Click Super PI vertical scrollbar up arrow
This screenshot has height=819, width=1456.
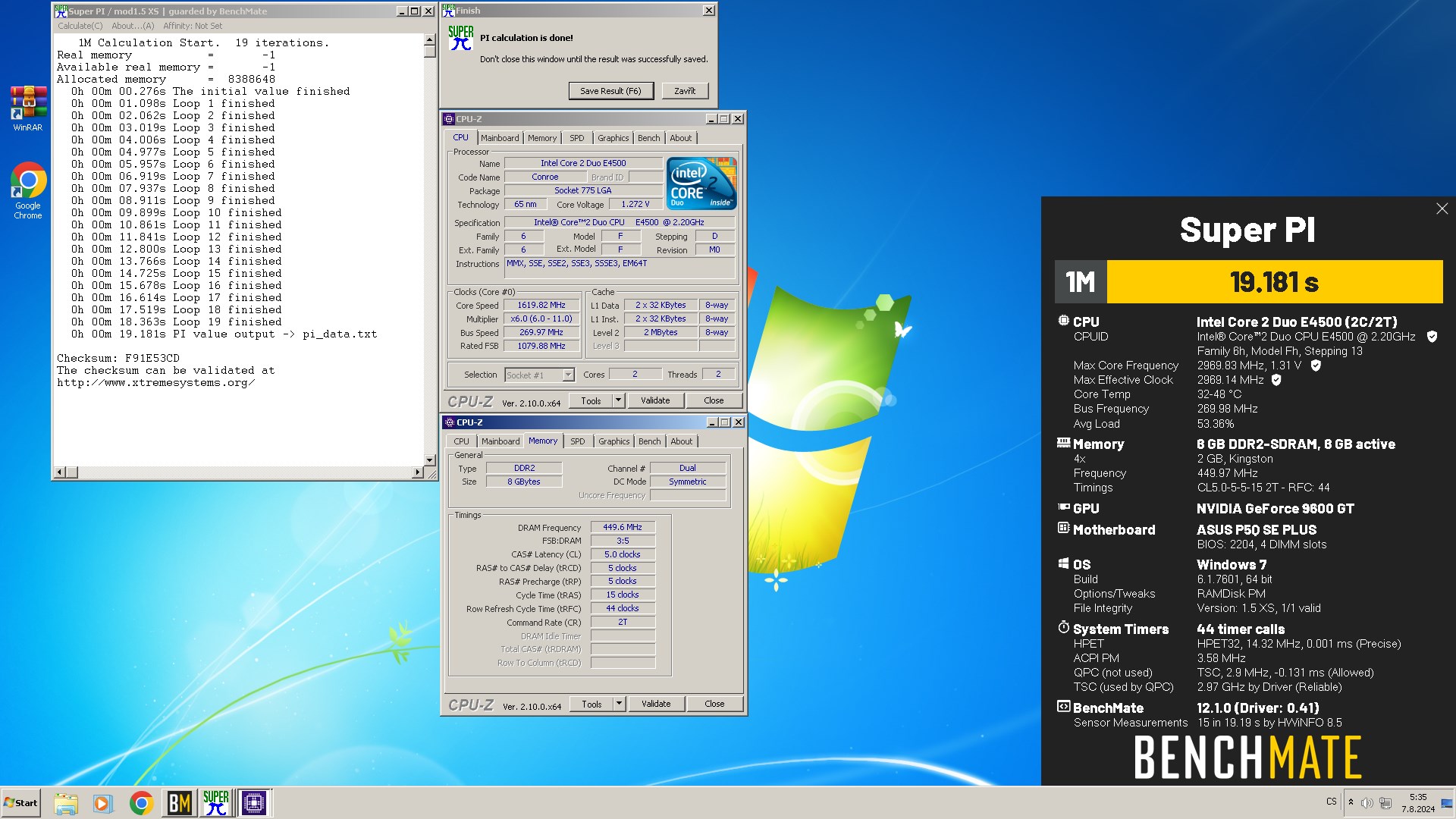click(430, 39)
